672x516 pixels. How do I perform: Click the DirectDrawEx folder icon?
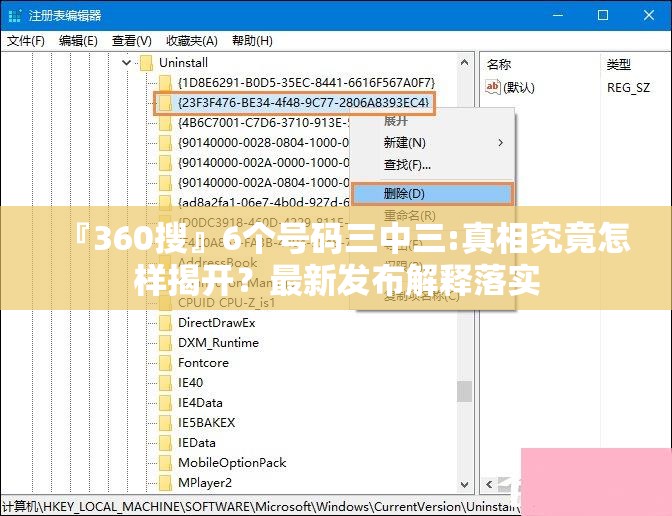pyautogui.click(x=165, y=323)
